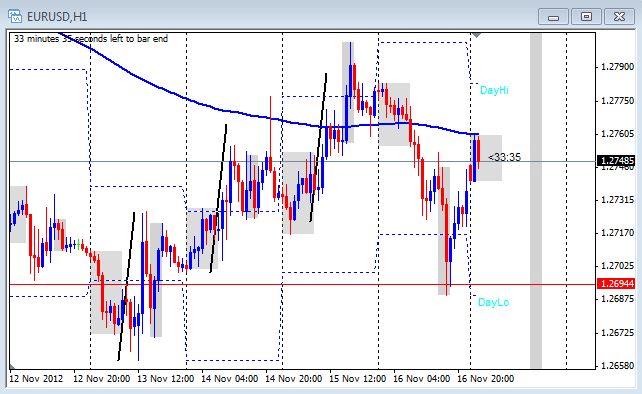Click the 13 Nov 12:00 time label

(x=165, y=378)
